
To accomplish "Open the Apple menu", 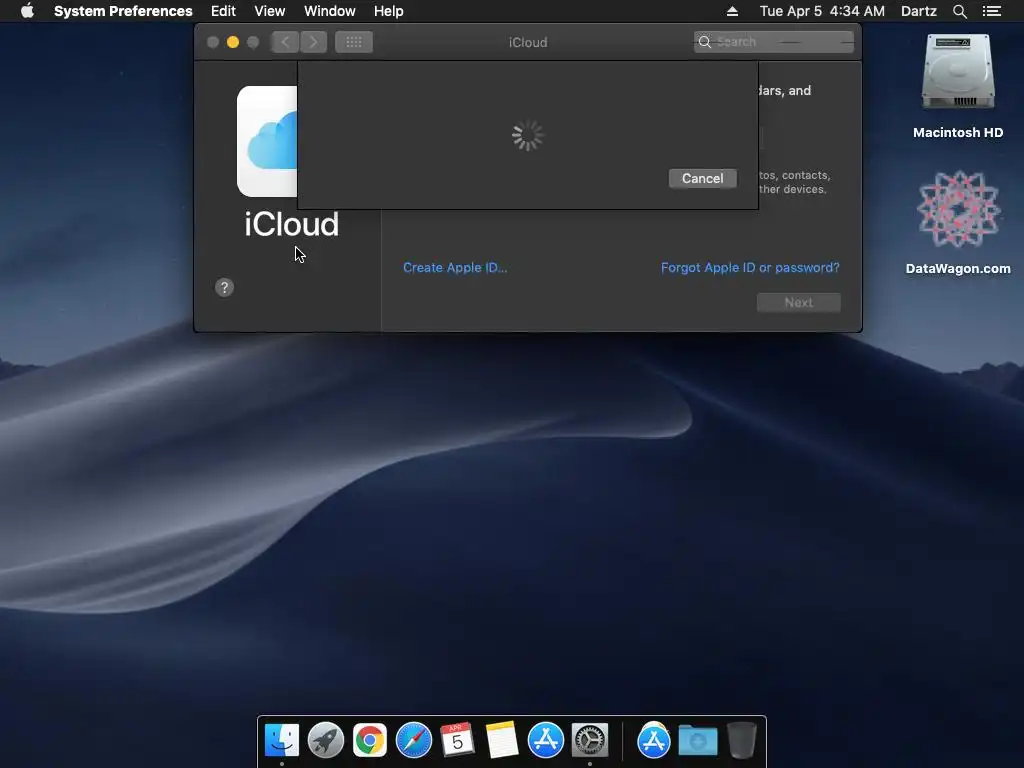I will (27, 11).
